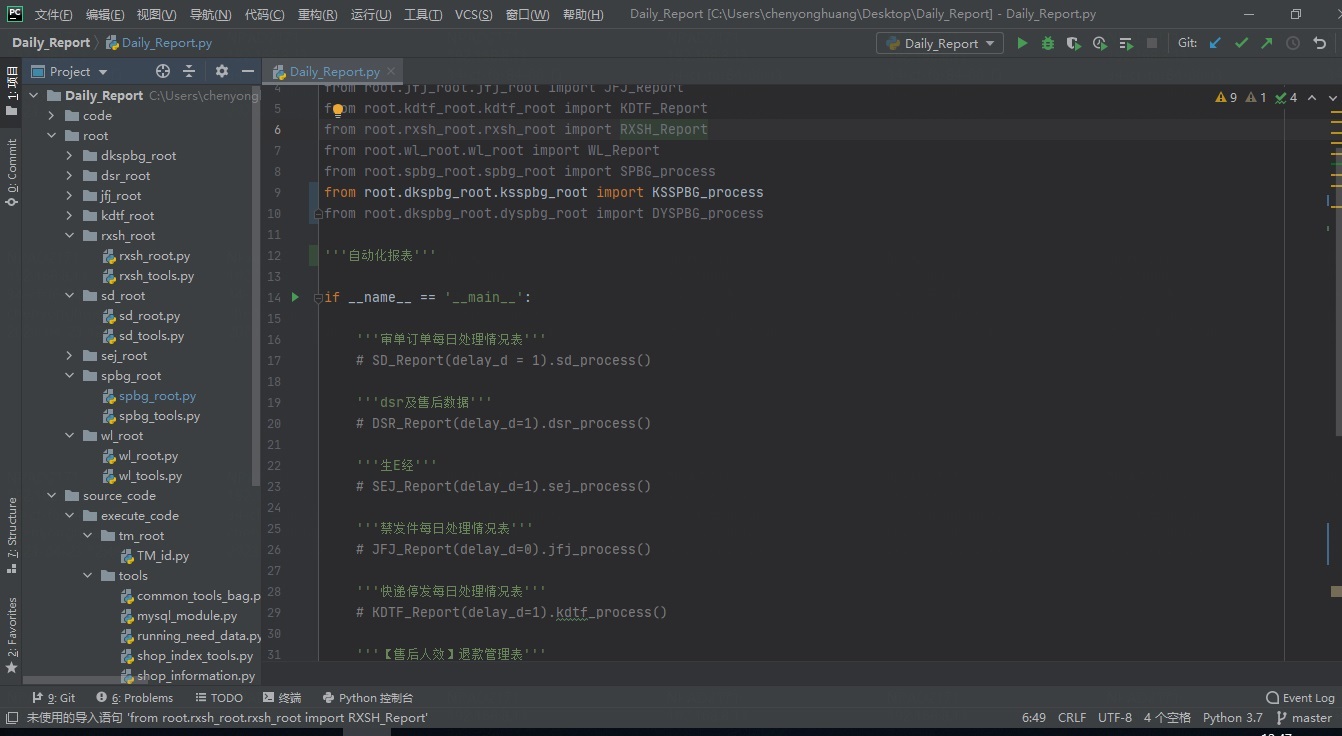1342x736 pixels.
Task: Select spbg_root.py in the project tree
Action: (157, 396)
